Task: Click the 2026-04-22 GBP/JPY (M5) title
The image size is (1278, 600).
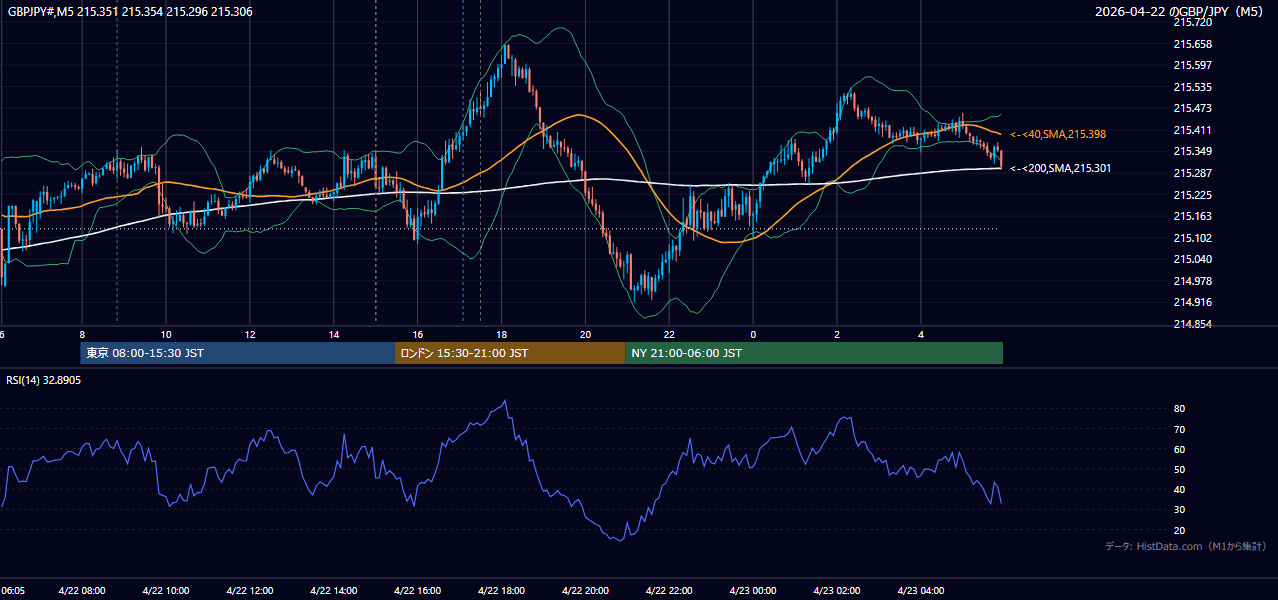Action: [x=1180, y=11]
